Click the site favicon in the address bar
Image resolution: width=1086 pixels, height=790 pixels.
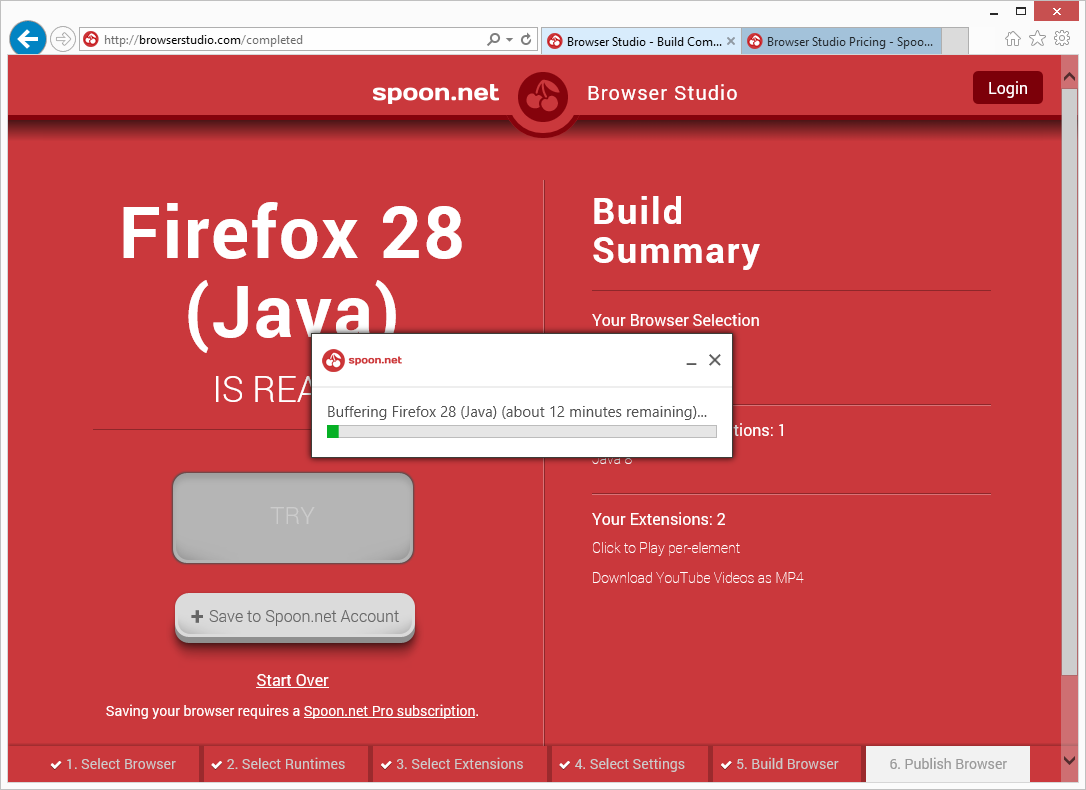click(91, 39)
